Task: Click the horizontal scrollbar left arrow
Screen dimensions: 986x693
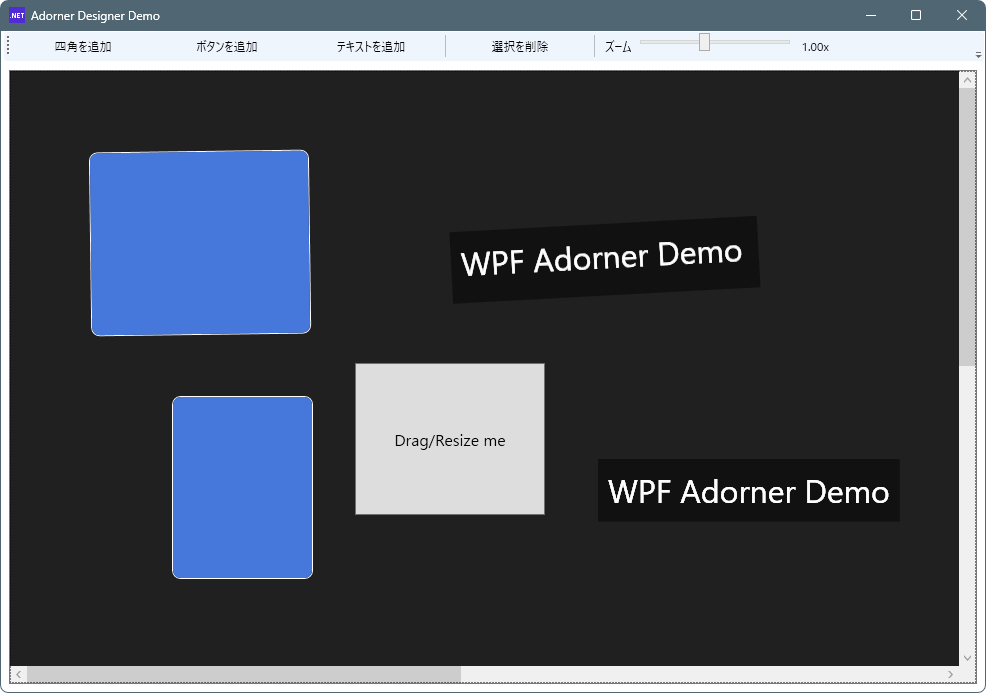Action: point(18,674)
